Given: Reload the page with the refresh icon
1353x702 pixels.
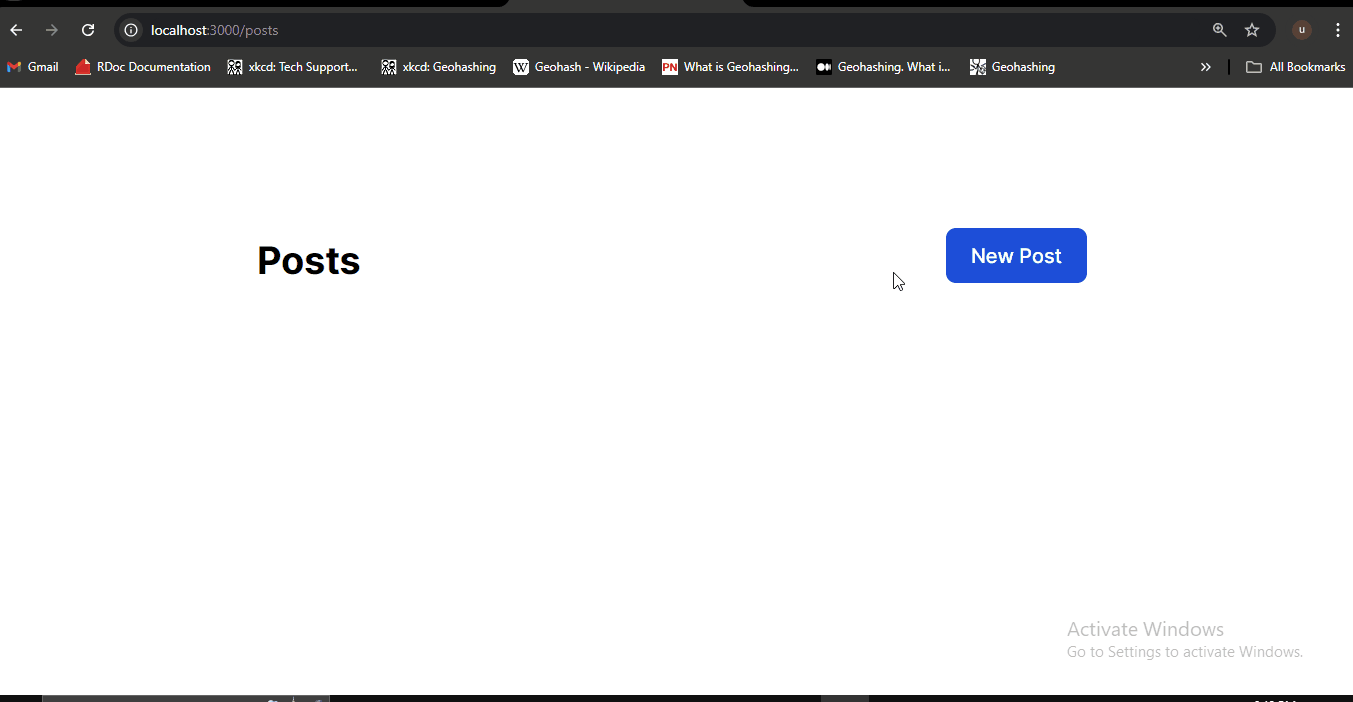Looking at the screenshot, I should (88, 30).
